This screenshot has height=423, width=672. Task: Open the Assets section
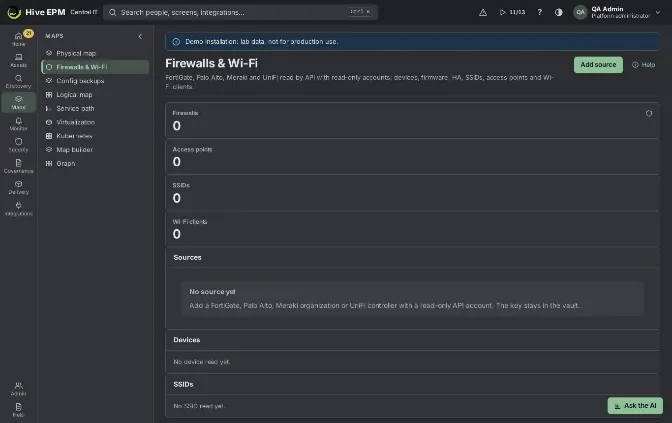(18, 60)
